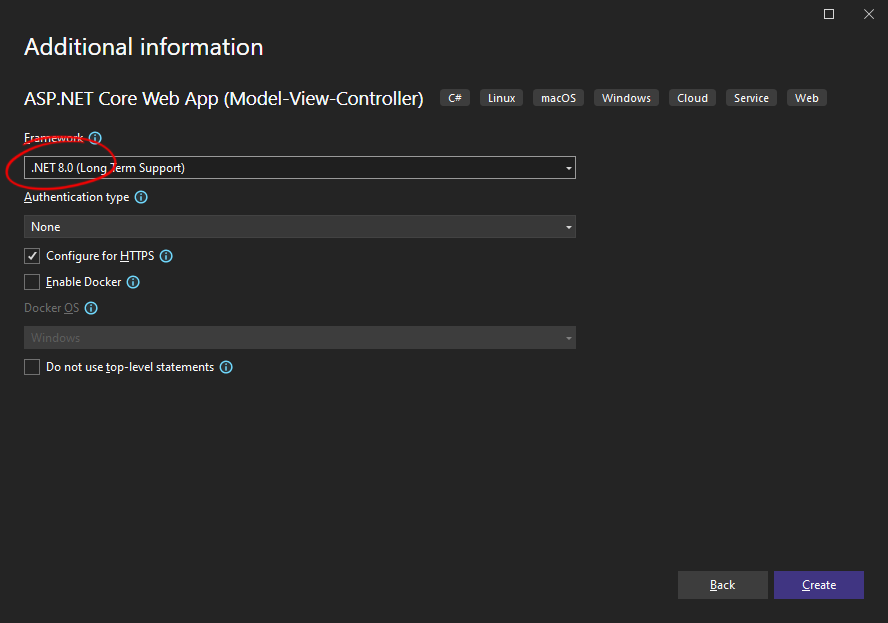
Task: Enable the Docker option
Action: (x=31, y=282)
